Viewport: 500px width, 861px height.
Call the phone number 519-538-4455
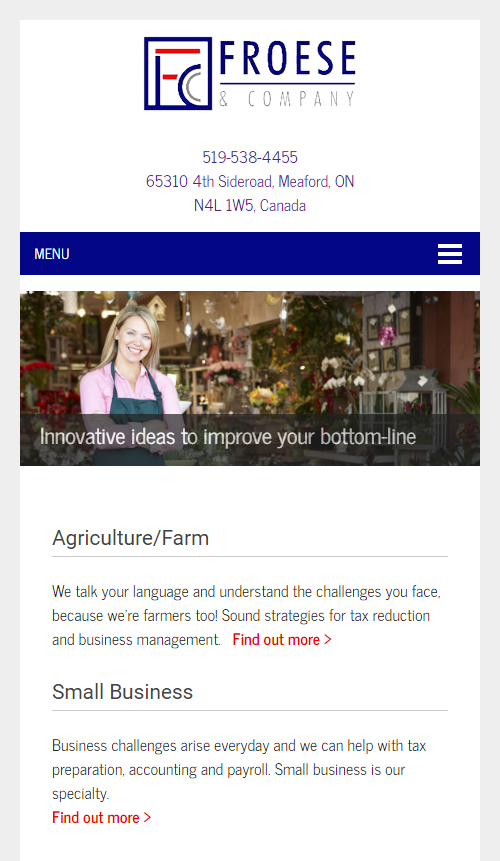click(250, 157)
